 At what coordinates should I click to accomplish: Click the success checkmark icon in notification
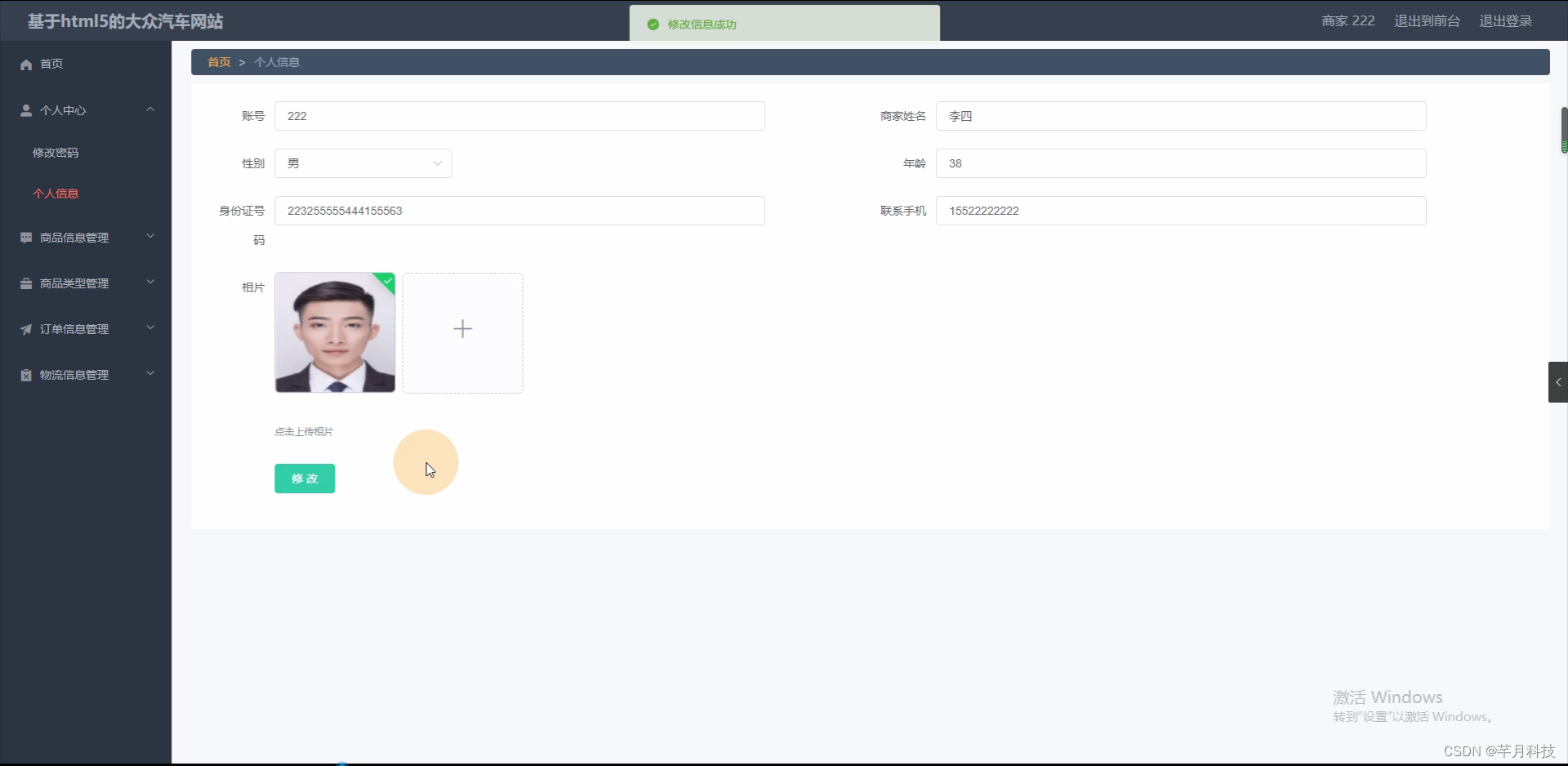coord(653,24)
